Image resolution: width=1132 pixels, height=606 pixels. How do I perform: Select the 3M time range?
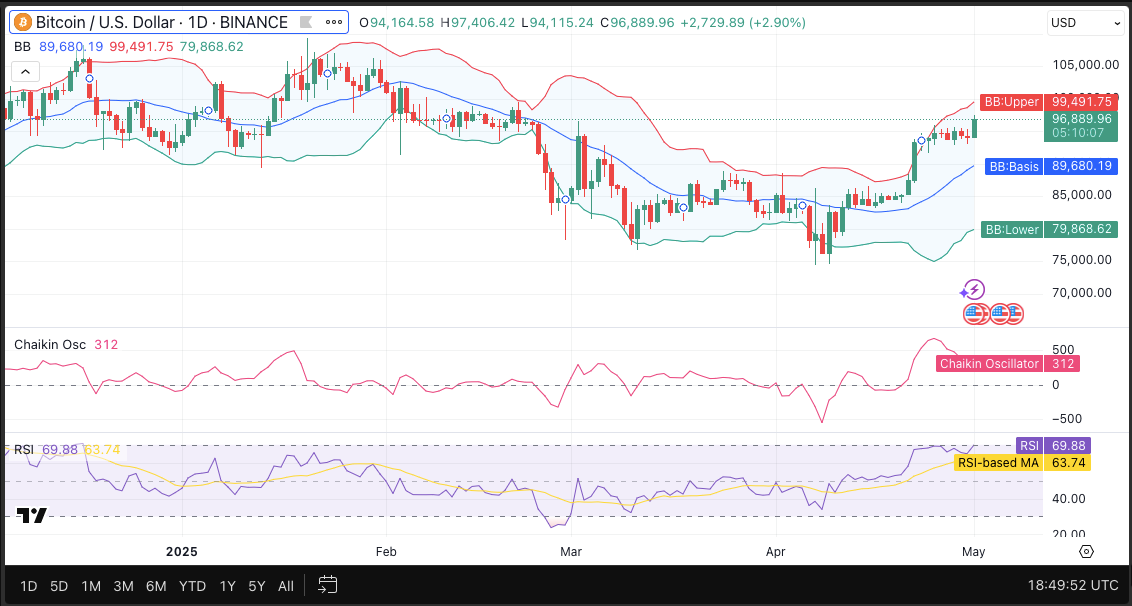click(123, 586)
